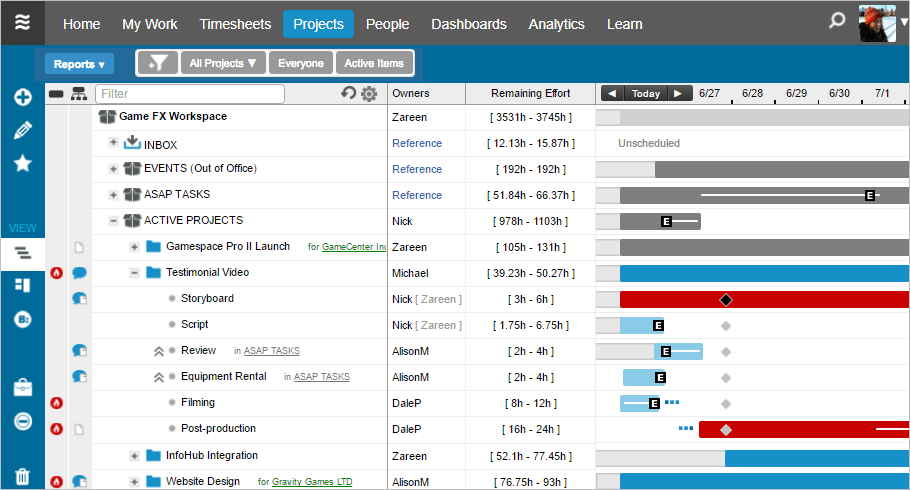Open the column settings gear icon

[369, 94]
